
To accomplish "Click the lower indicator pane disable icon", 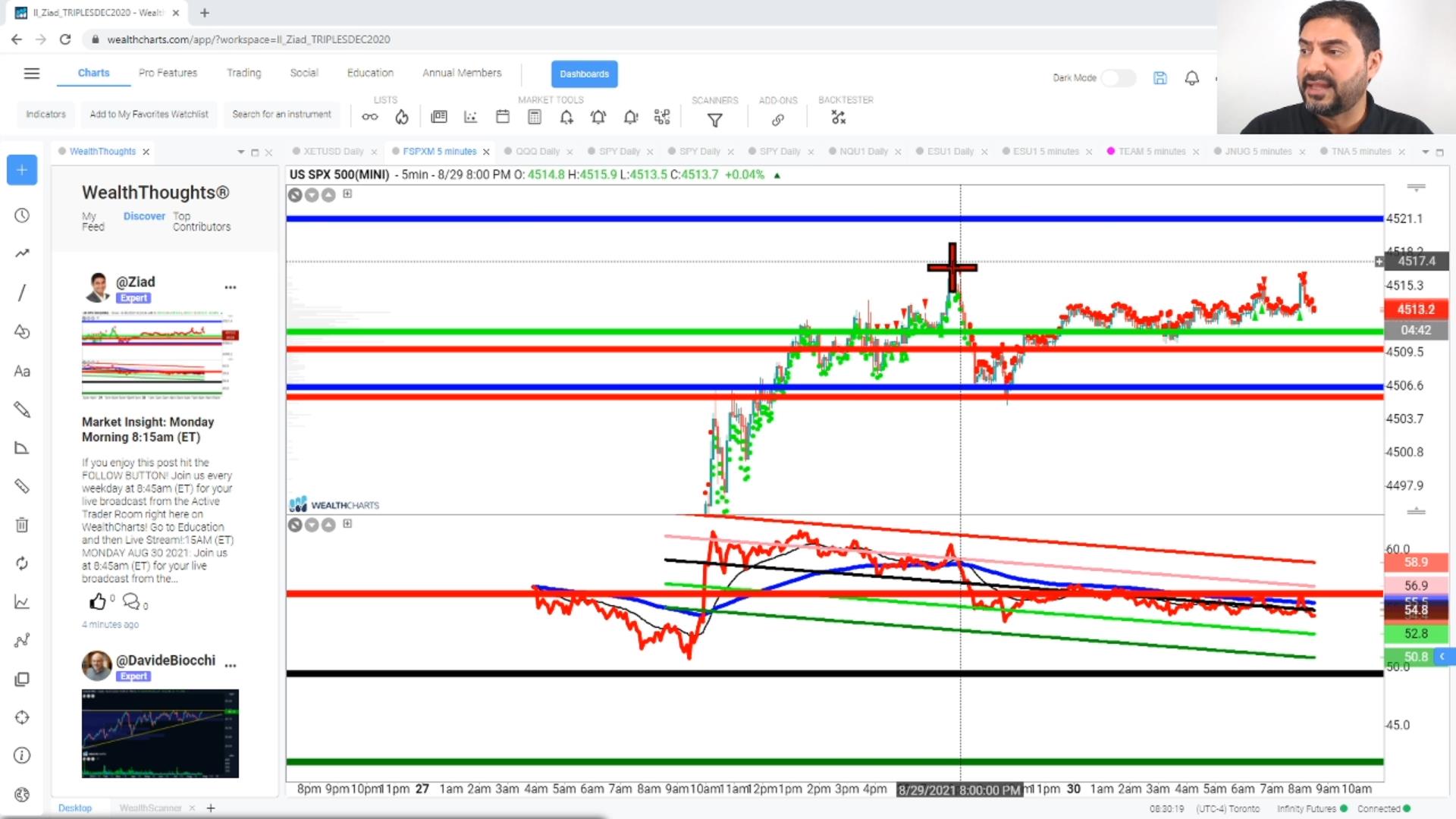I will [x=295, y=525].
